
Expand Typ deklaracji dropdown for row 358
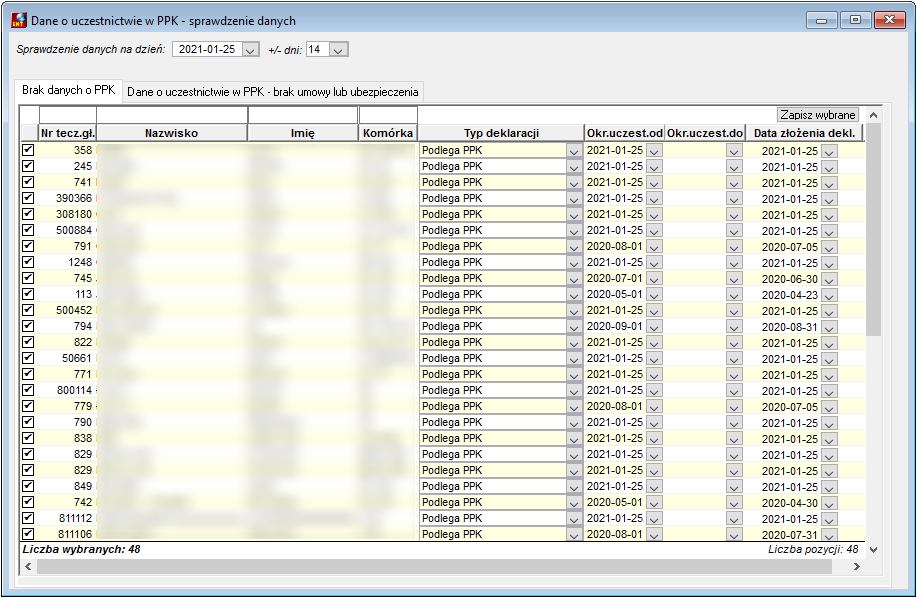tap(574, 151)
